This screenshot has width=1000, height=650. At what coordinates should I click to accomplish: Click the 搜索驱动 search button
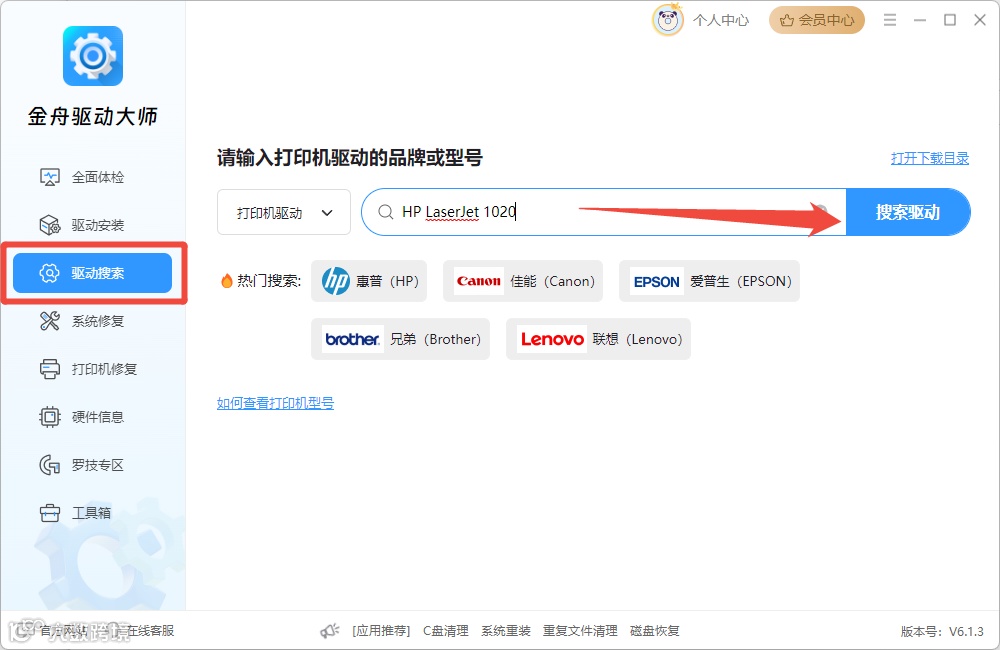[x=908, y=212]
